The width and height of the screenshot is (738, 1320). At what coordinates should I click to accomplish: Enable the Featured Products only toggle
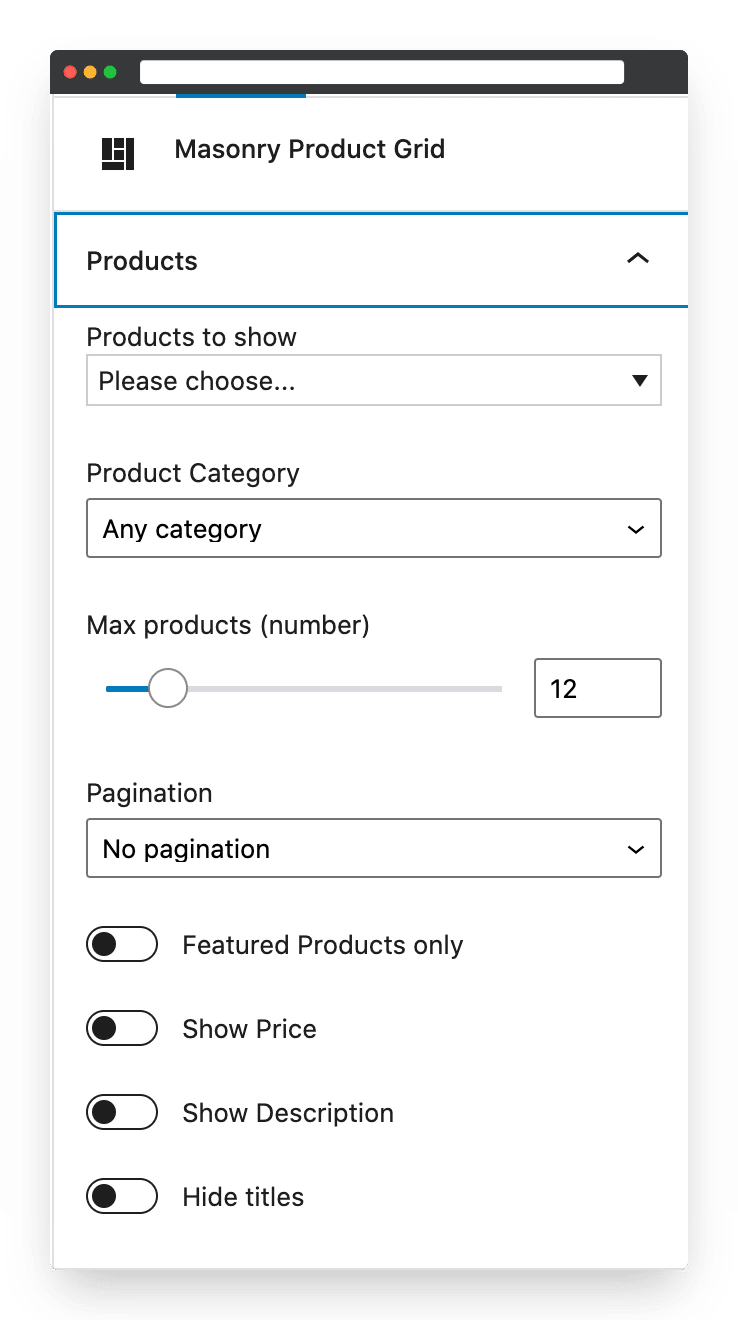122,945
